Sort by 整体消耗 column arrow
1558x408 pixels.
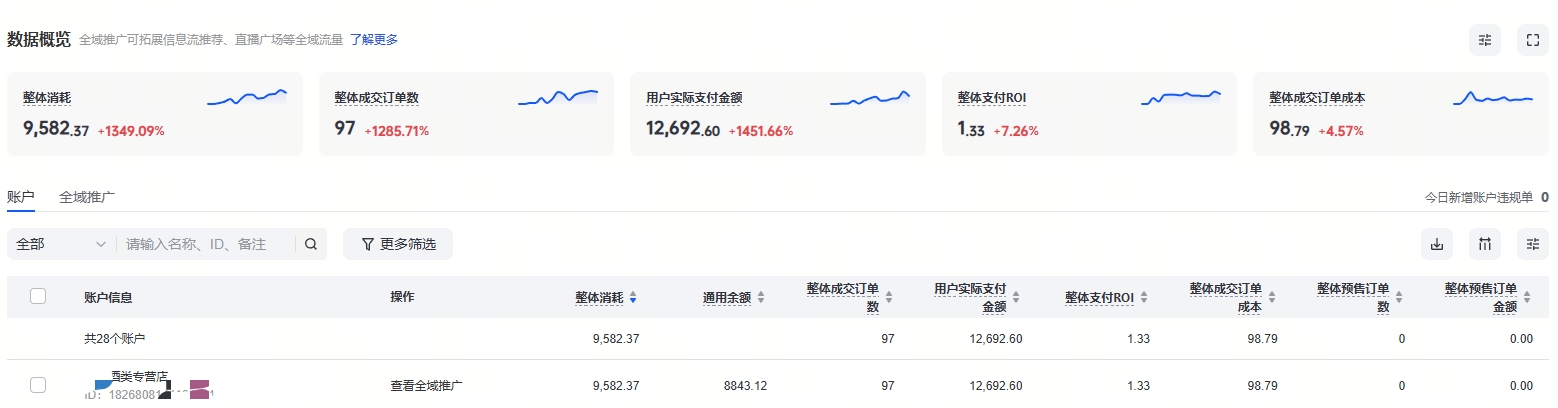point(633,298)
